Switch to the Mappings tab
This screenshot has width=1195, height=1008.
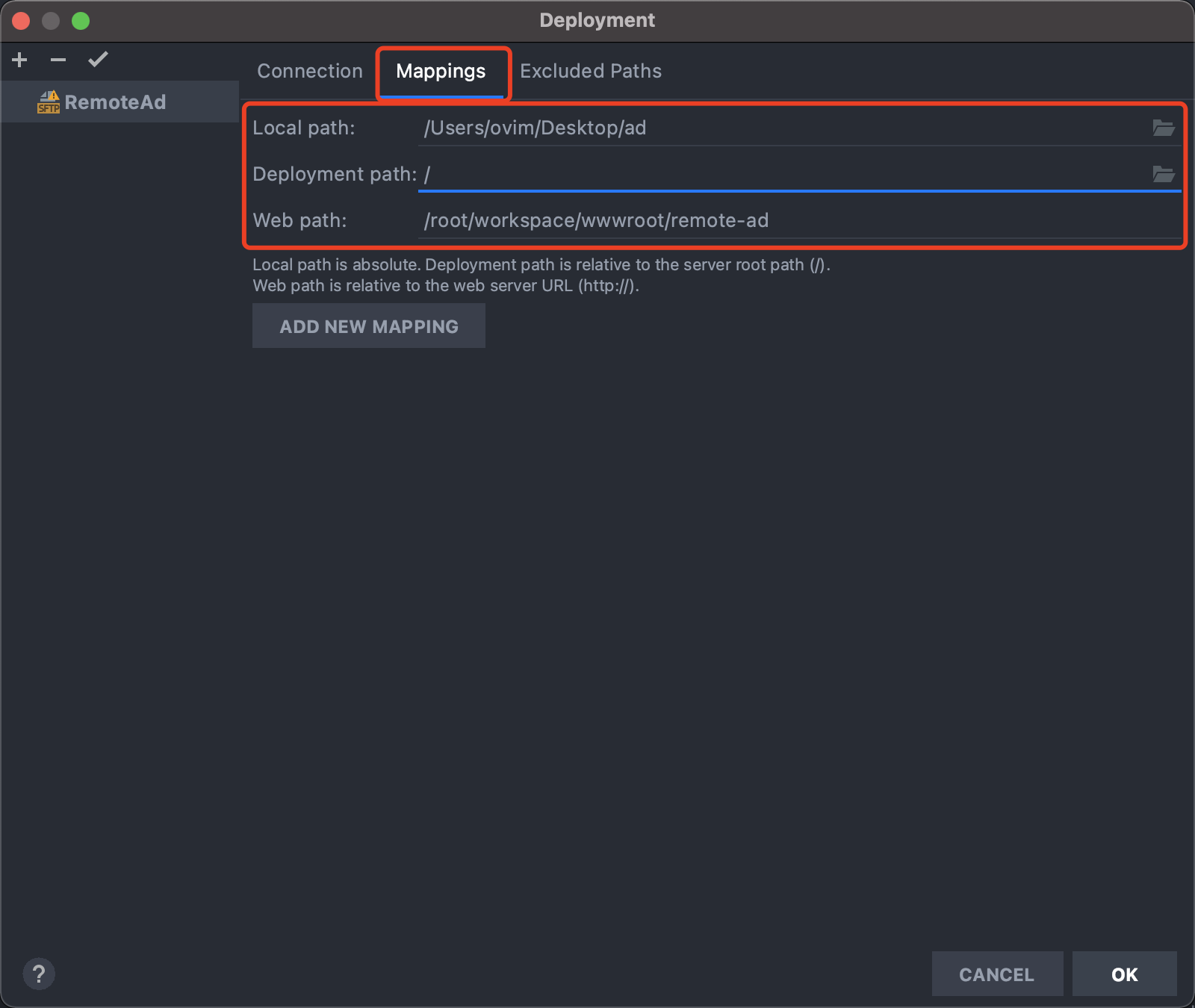point(441,72)
